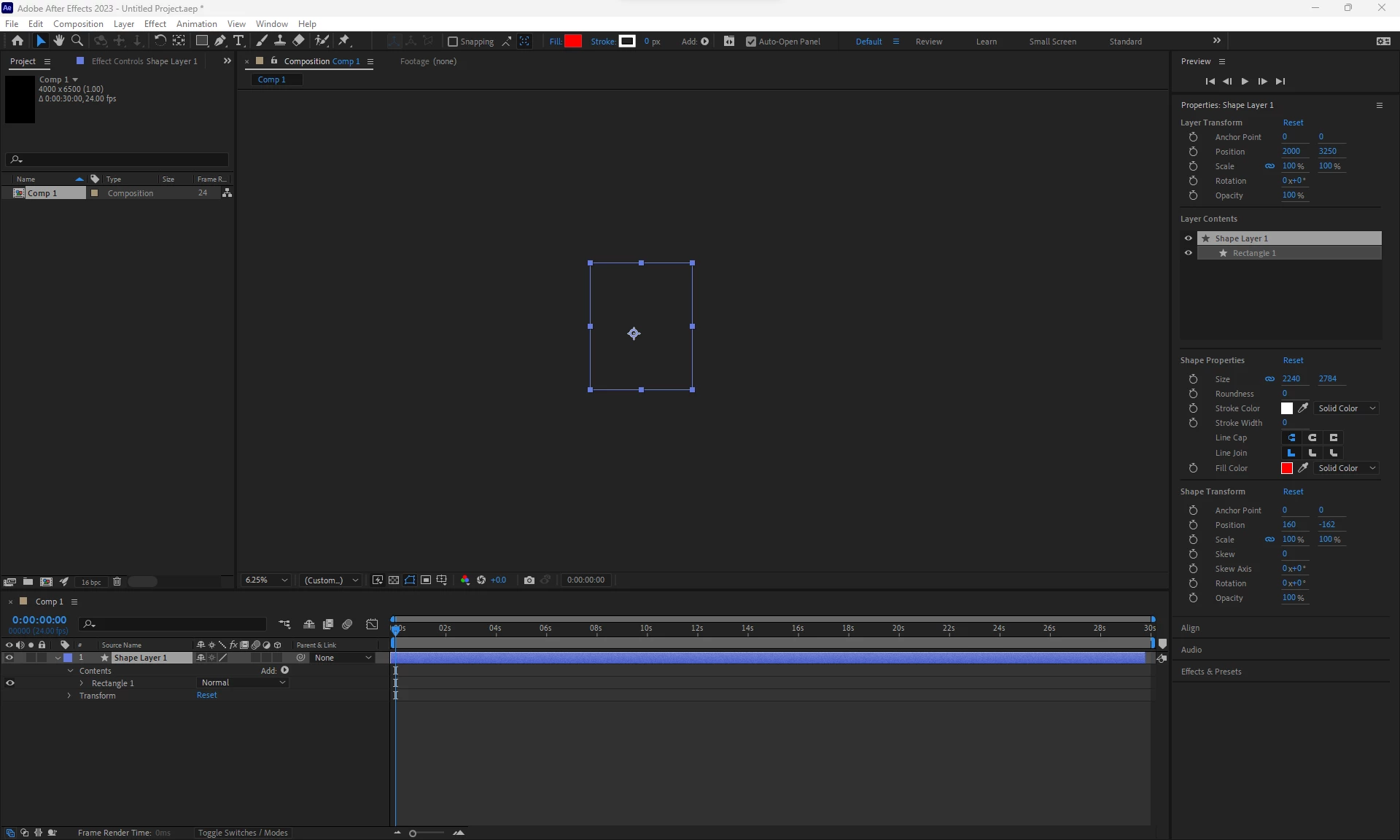The image size is (1400, 840).
Task: Click the Take Snapshot camera icon
Action: pyautogui.click(x=529, y=580)
